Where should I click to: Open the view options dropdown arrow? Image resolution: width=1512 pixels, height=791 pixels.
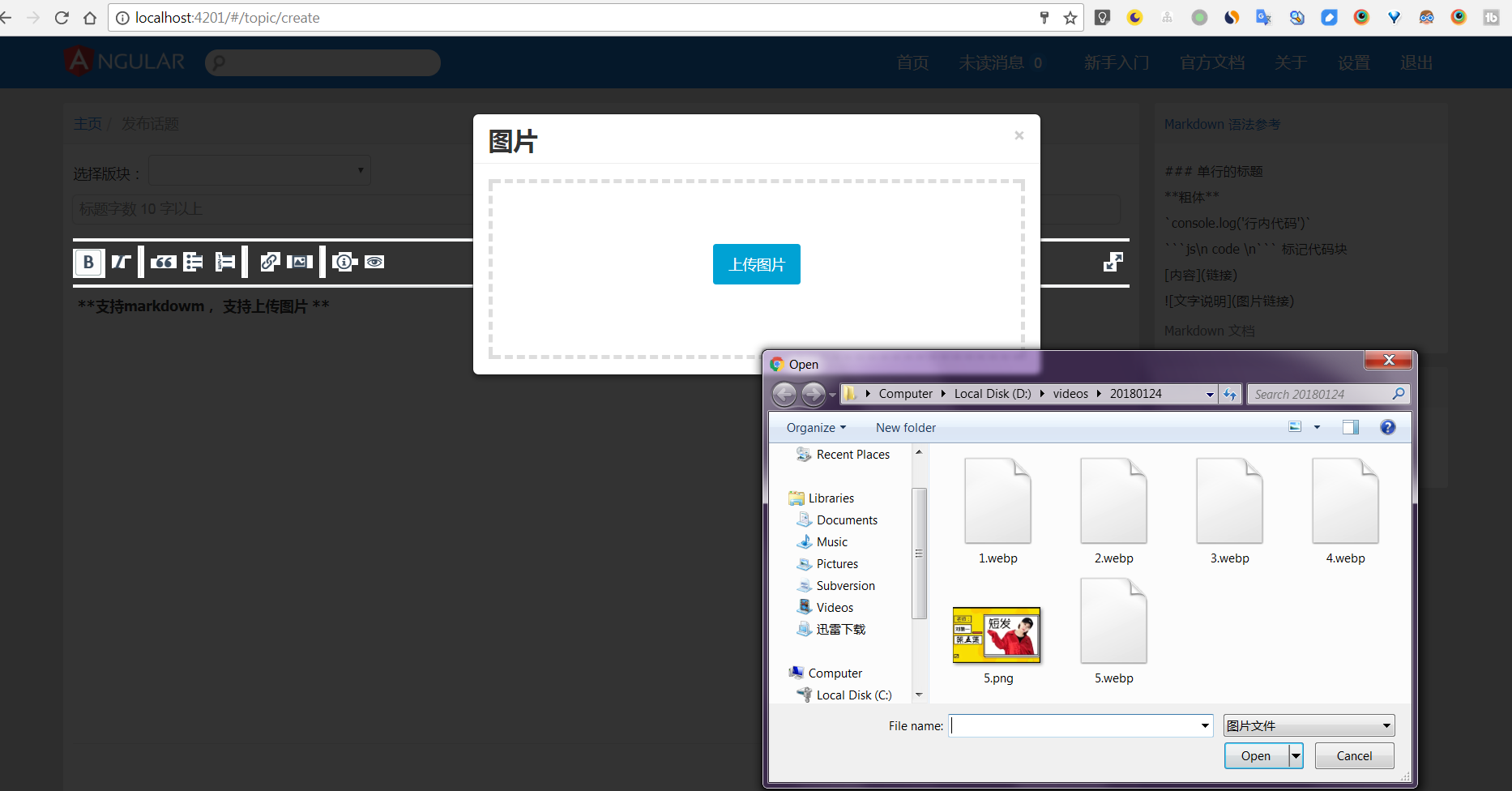click(1317, 427)
